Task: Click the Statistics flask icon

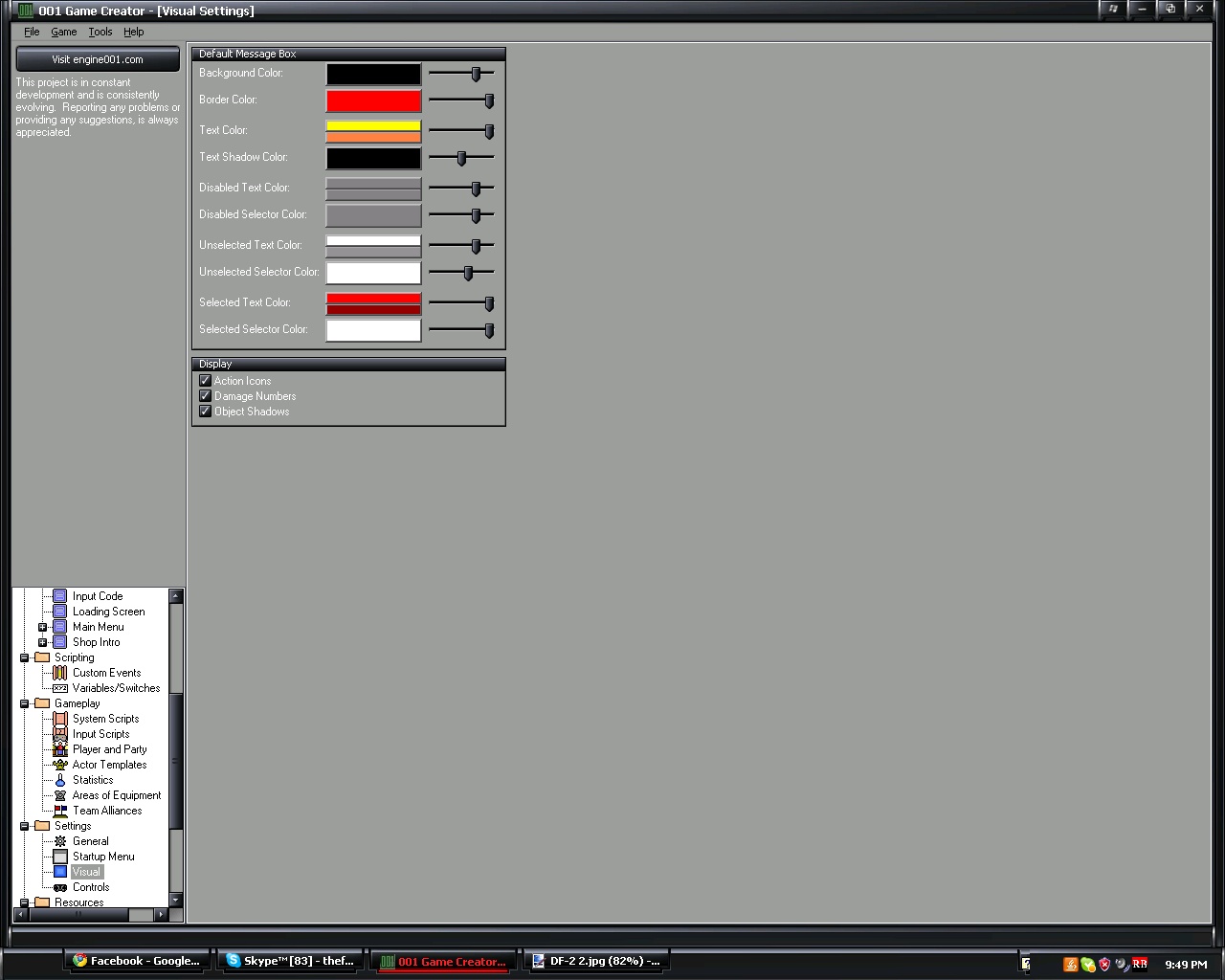Action: (x=60, y=780)
